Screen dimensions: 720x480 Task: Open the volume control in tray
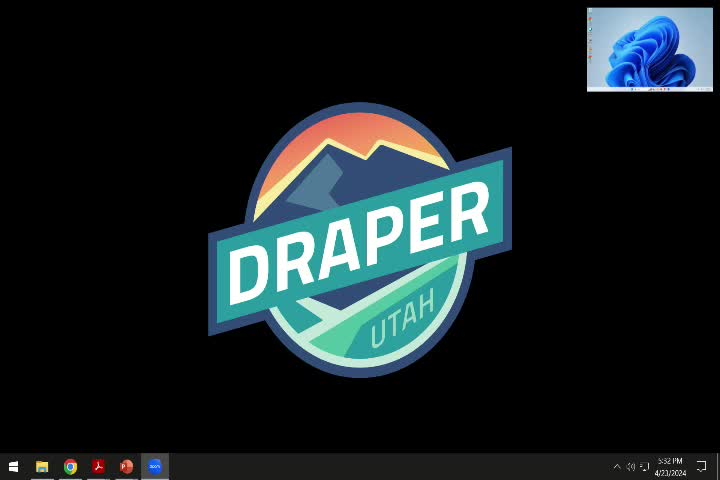click(x=631, y=467)
